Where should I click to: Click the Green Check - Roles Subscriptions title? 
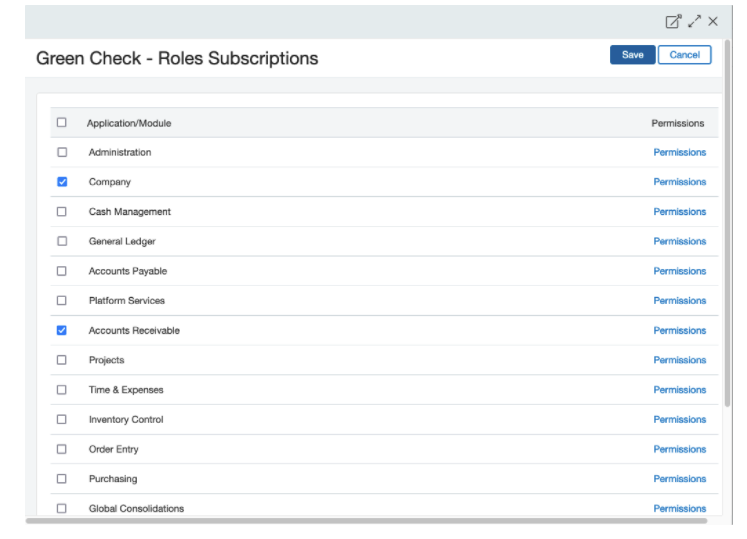tap(177, 58)
